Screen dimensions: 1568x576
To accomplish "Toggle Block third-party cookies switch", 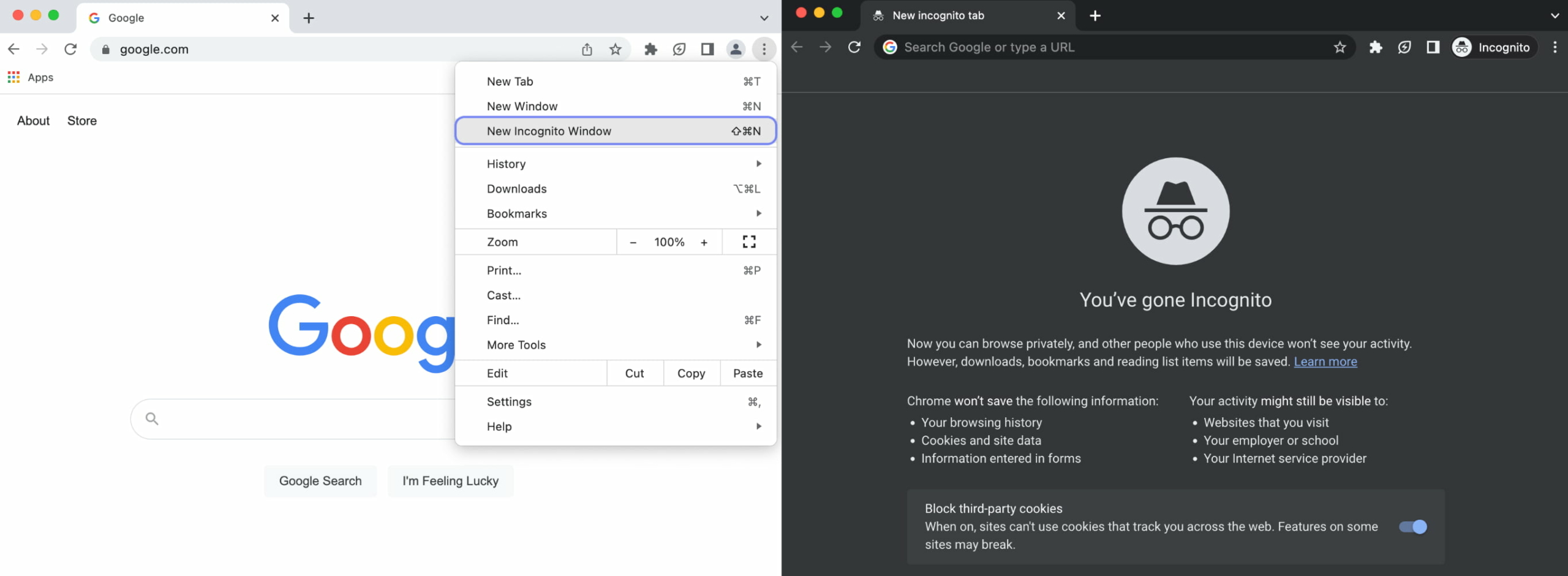I will coord(1413,527).
